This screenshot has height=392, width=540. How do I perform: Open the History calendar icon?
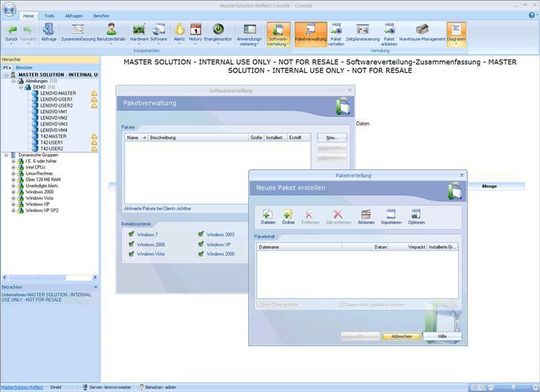[195, 33]
